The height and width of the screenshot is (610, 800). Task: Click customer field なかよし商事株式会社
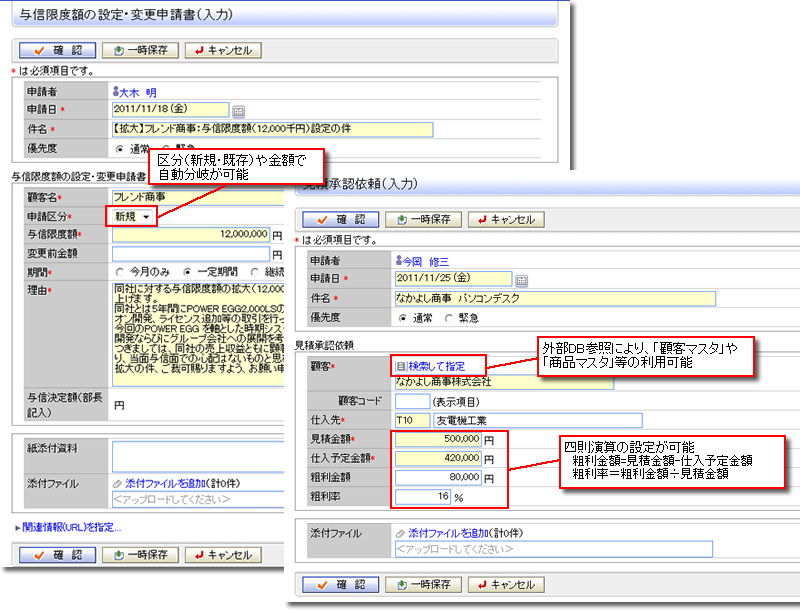click(x=504, y=383)
